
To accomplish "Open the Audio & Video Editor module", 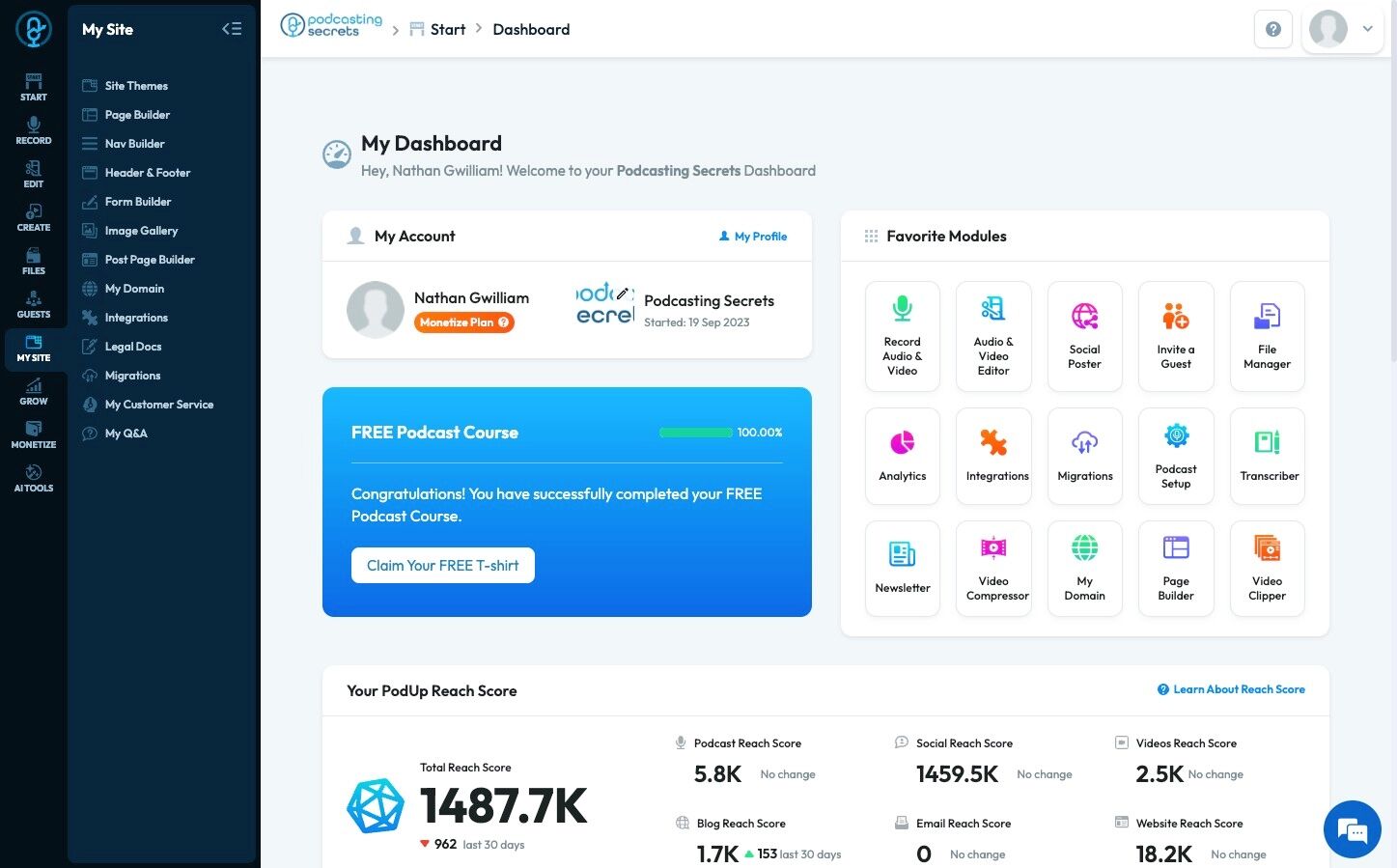I will click(993, 336).
